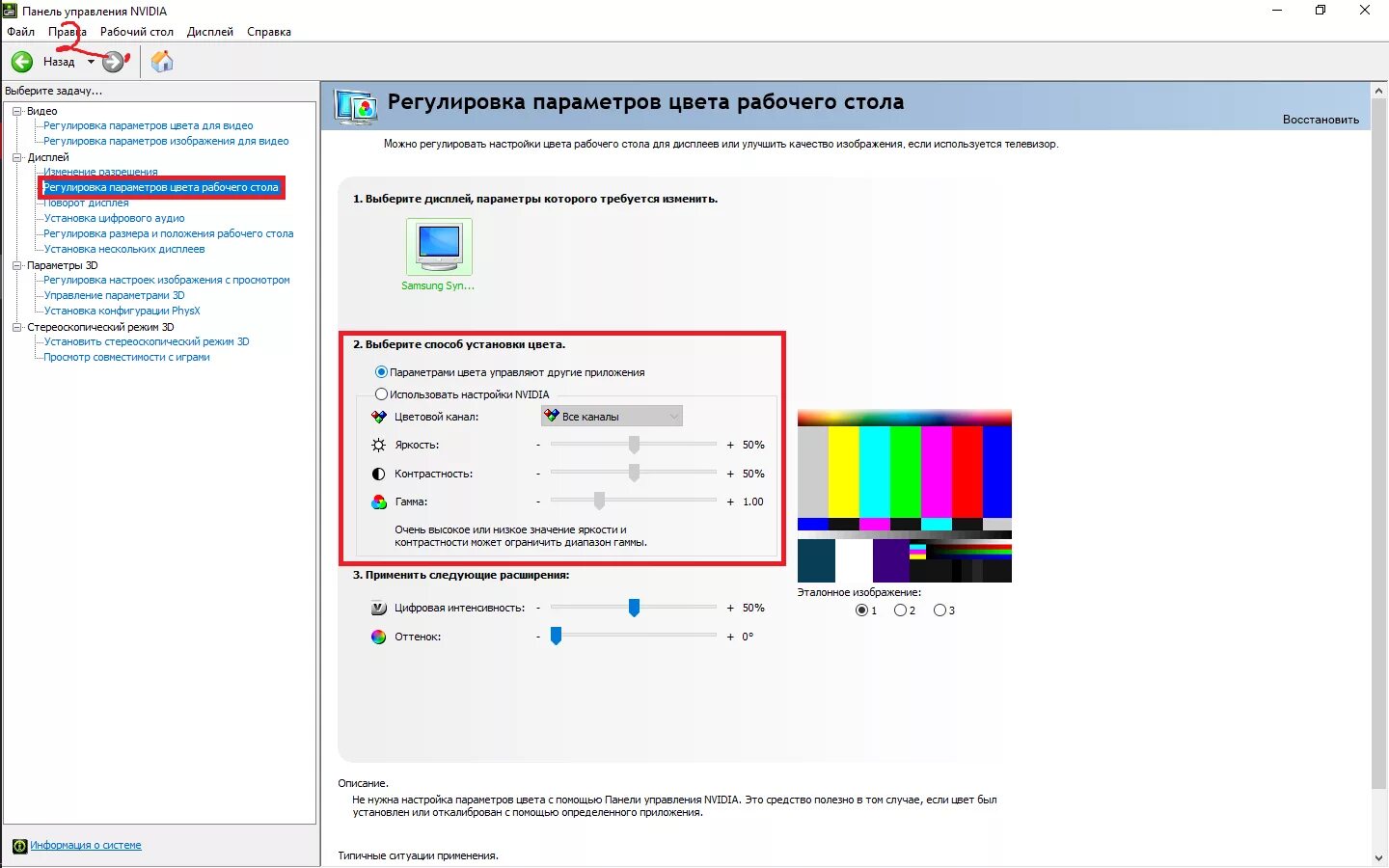
Task: Select 'Параметрами цвета управляют другие приложения' option
Action: (381, 372)
